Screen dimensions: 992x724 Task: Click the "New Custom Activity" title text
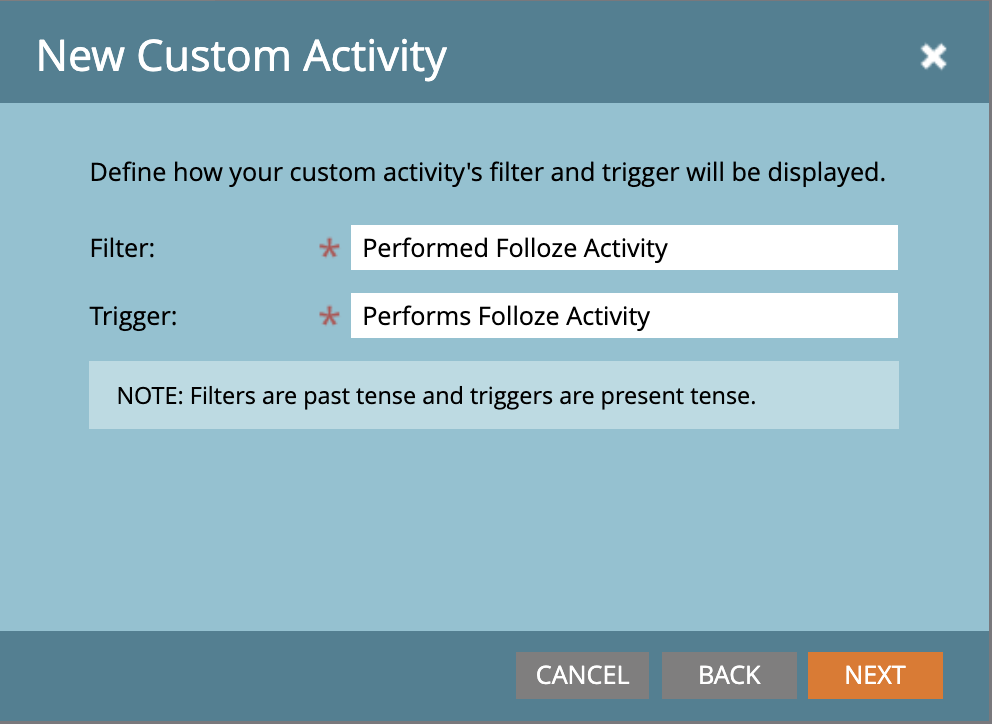pyautogui.click(x=241, y=57)
